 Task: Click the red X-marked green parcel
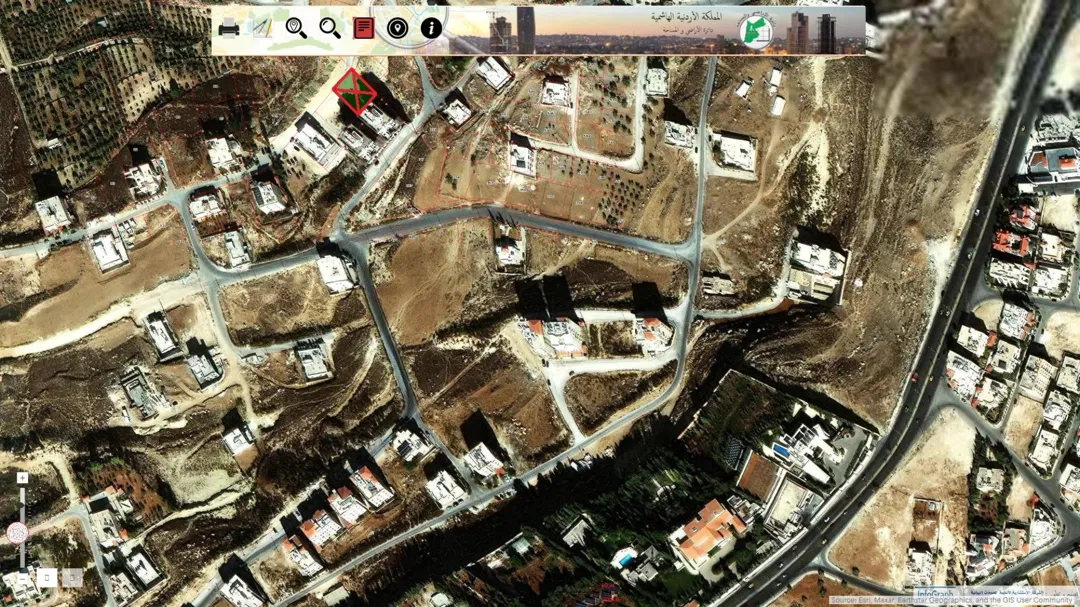pyautogui.click(x=354, y=91)
